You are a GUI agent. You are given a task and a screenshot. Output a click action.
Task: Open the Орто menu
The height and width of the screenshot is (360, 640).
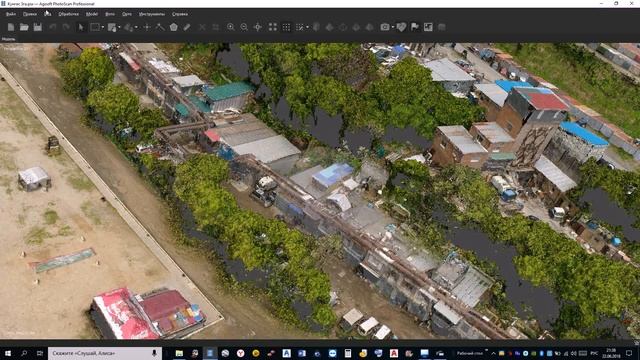127,14
